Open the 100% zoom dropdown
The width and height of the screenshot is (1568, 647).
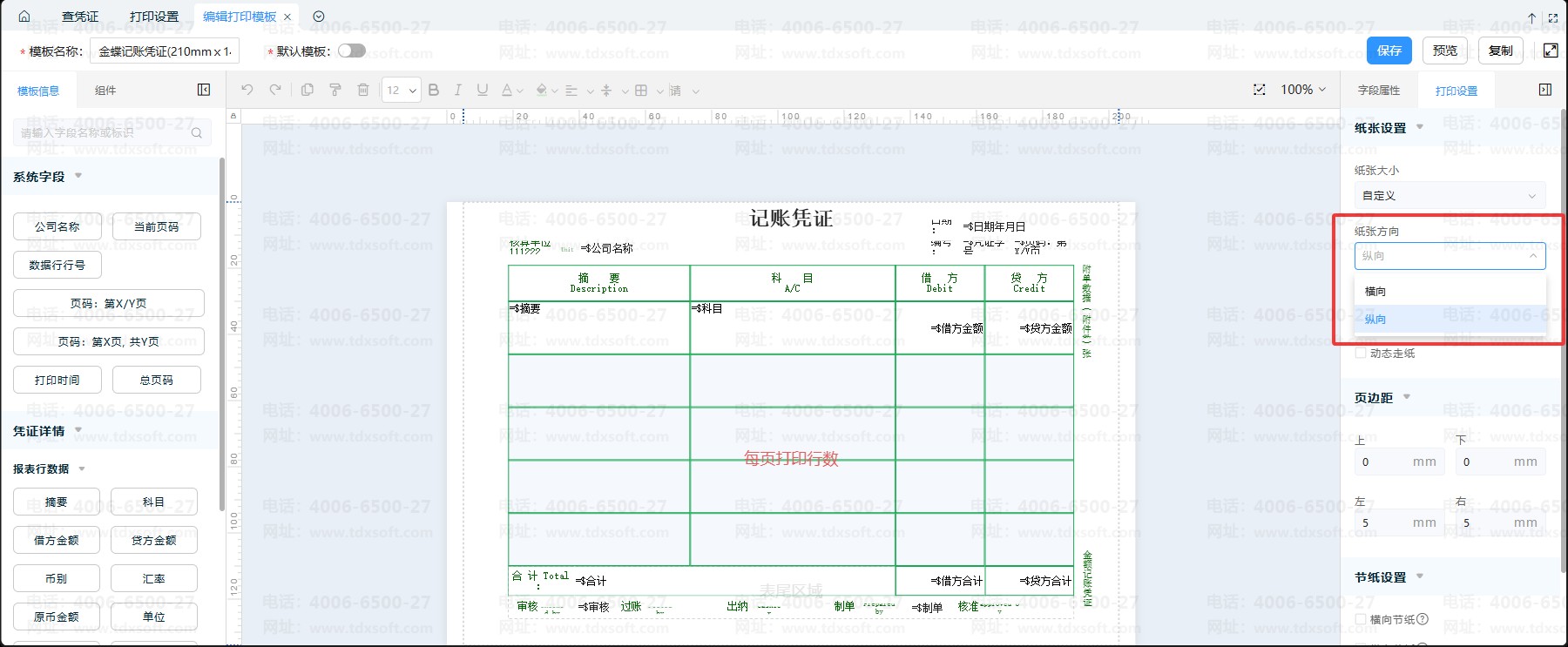(1303, 90)
